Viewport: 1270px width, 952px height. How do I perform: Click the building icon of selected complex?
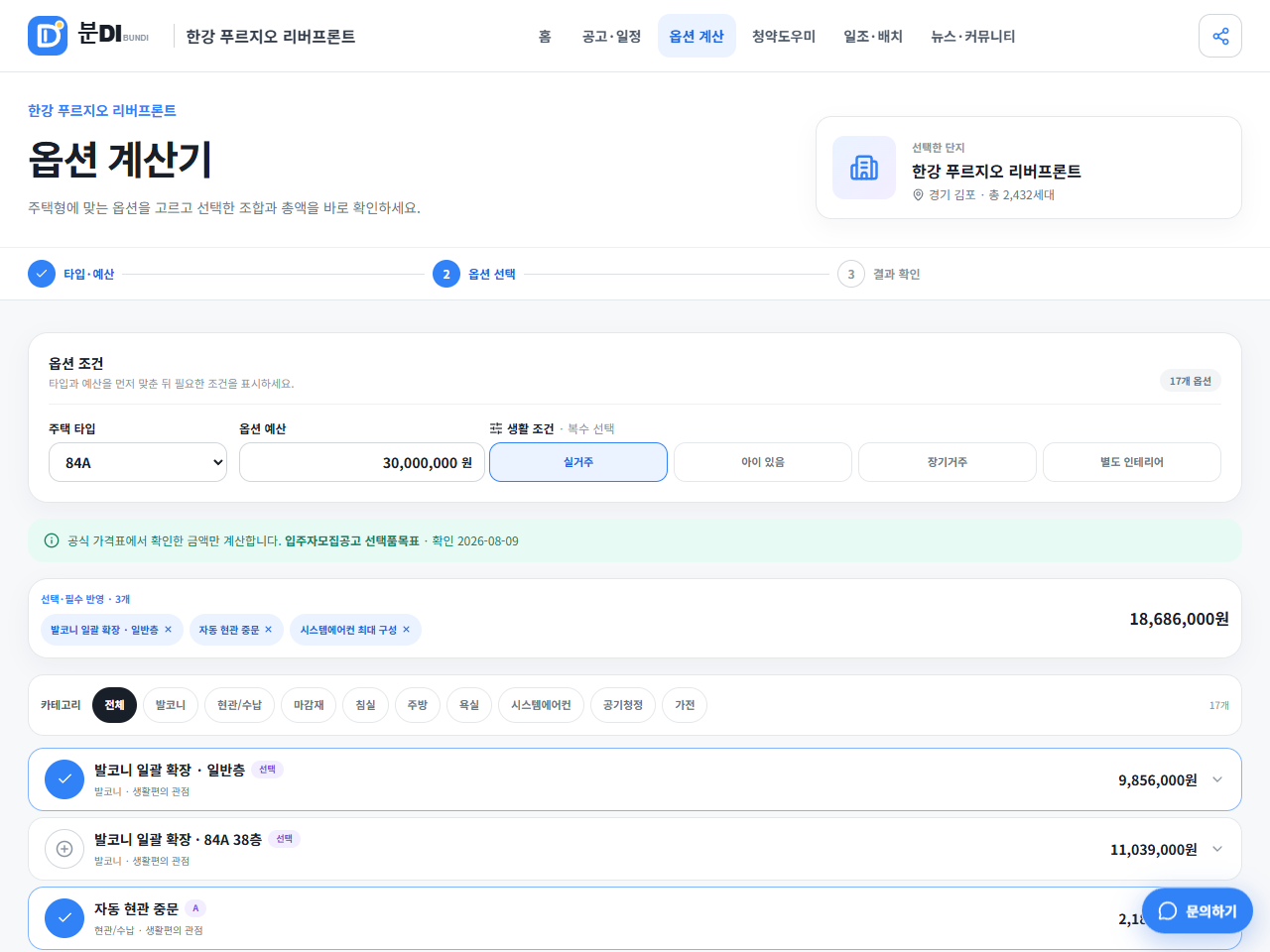[x=864, y=168]
